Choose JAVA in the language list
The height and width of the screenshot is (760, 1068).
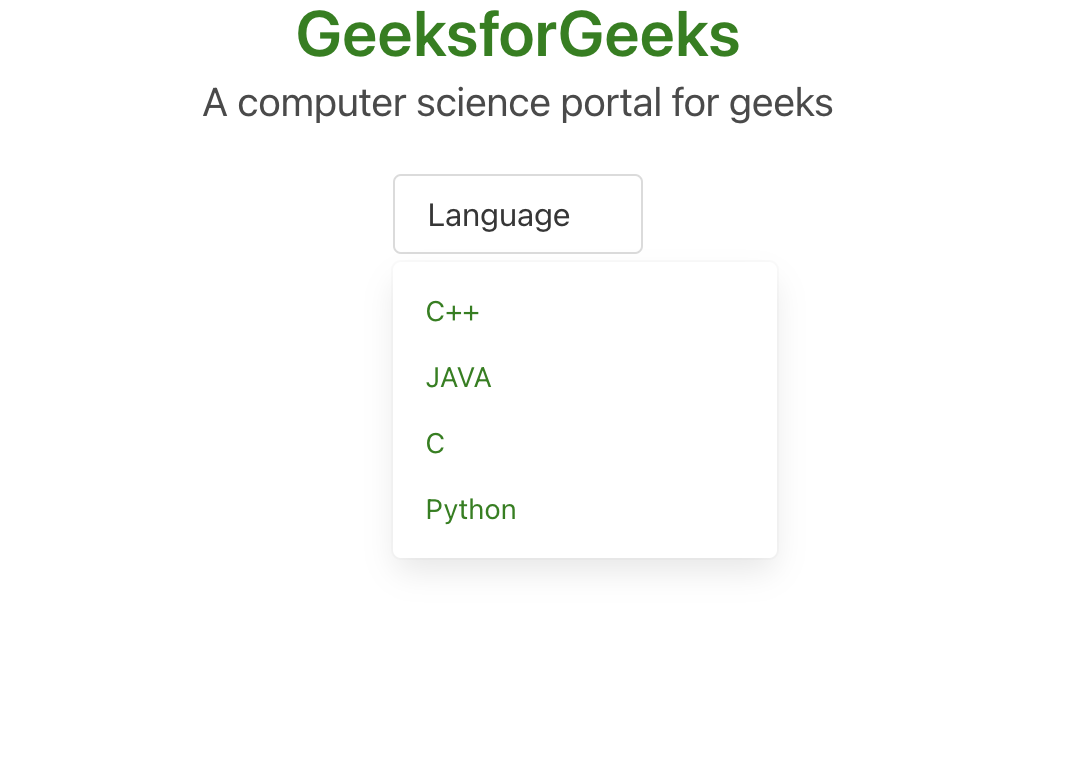pyautogui.click(x=459, y=378)
